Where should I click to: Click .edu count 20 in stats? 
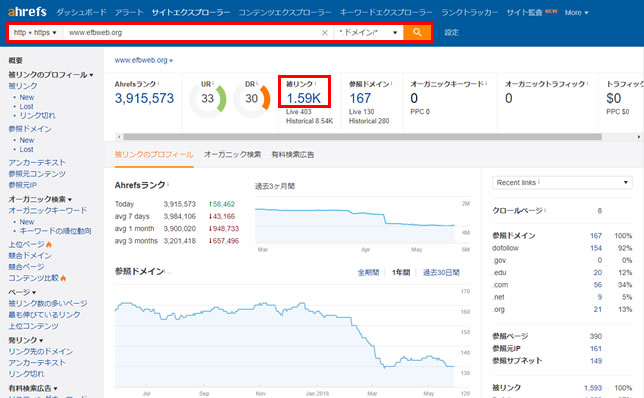pos(598,273)
